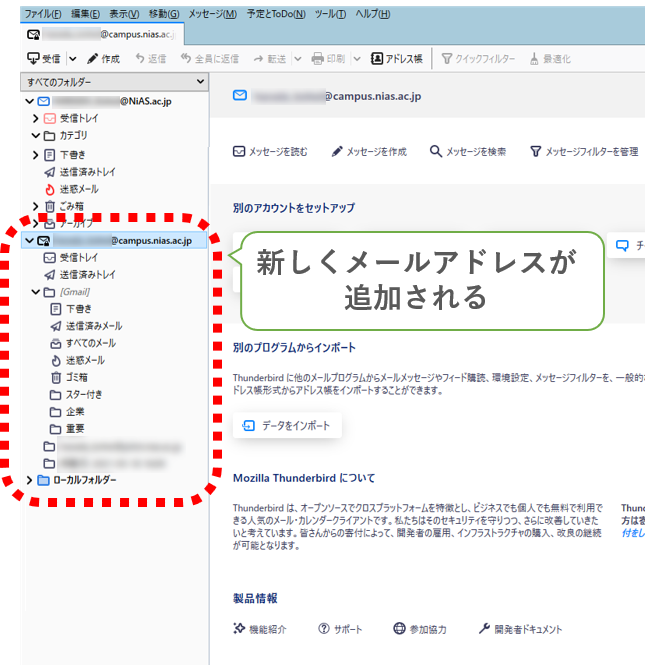This screenshot has height=665, width=645.
Task: Select 送信済みトレイ under campus account
Action: (x=87, y=275)
